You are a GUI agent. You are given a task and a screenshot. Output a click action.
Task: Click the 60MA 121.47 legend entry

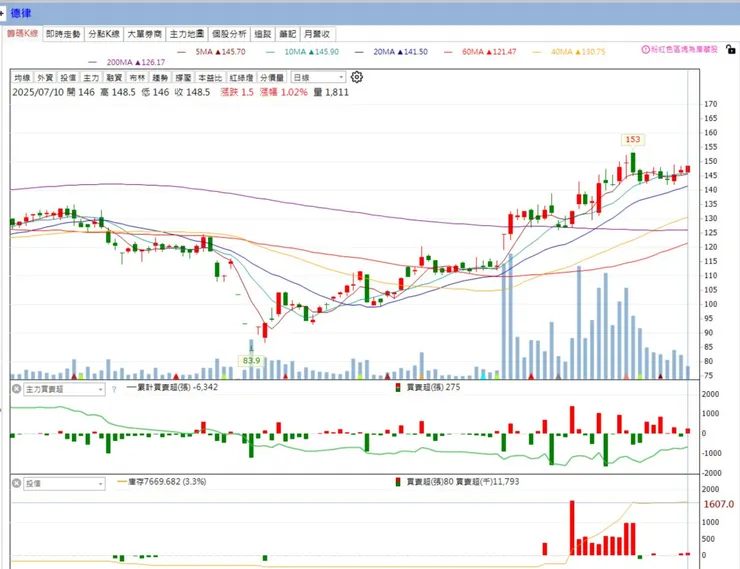480,52
